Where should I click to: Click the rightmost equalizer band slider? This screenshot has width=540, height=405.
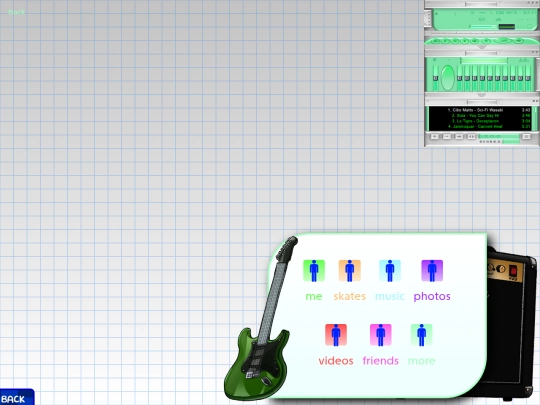coord(528,78)
